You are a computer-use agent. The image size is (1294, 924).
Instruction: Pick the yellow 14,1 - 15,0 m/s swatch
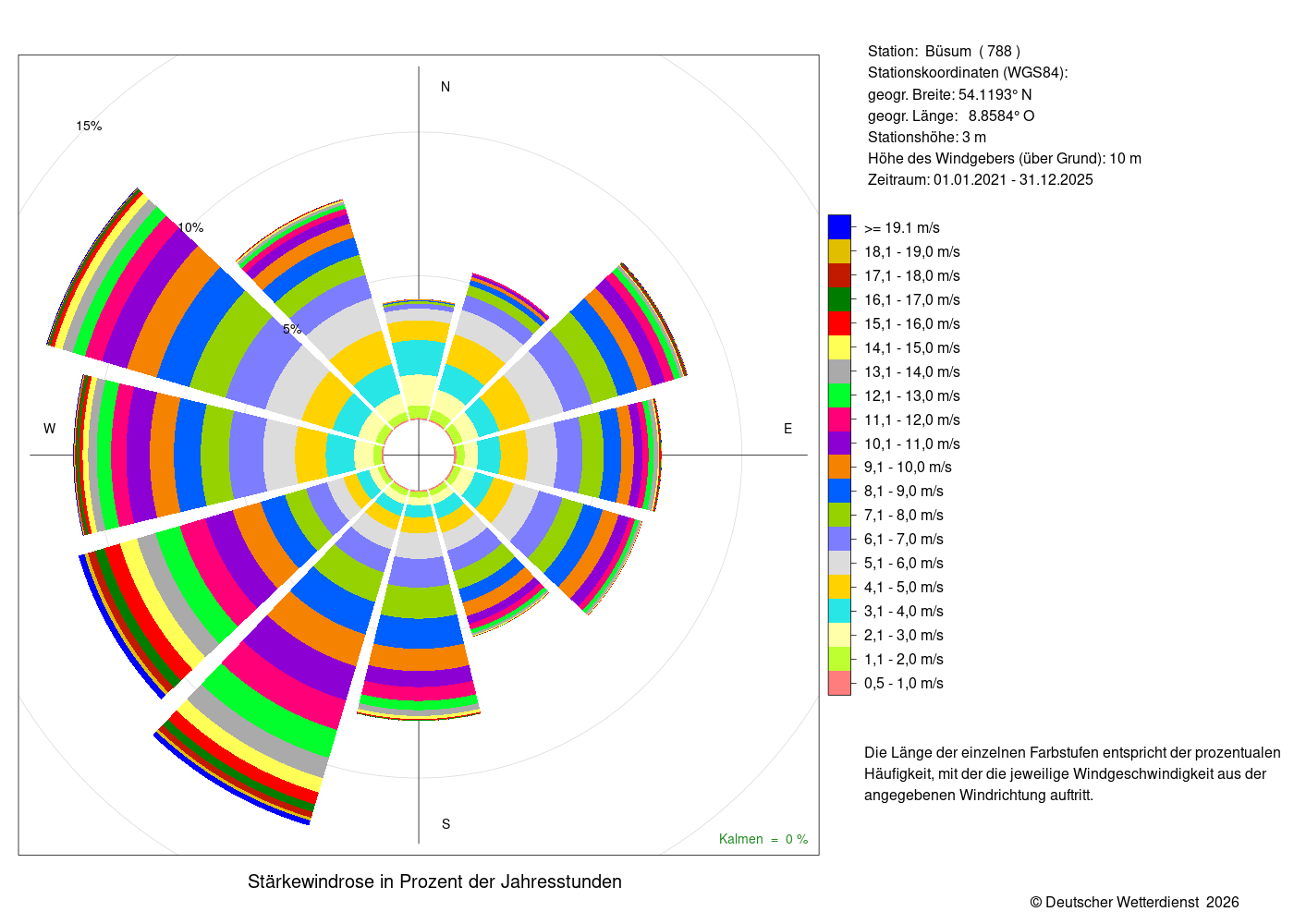coord(839,347)
